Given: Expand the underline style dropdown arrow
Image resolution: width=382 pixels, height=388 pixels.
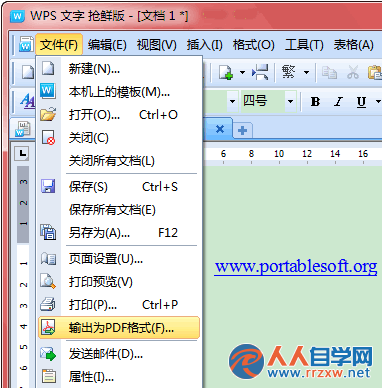Looking at the screenshot, I should click(x=378, y=101).
